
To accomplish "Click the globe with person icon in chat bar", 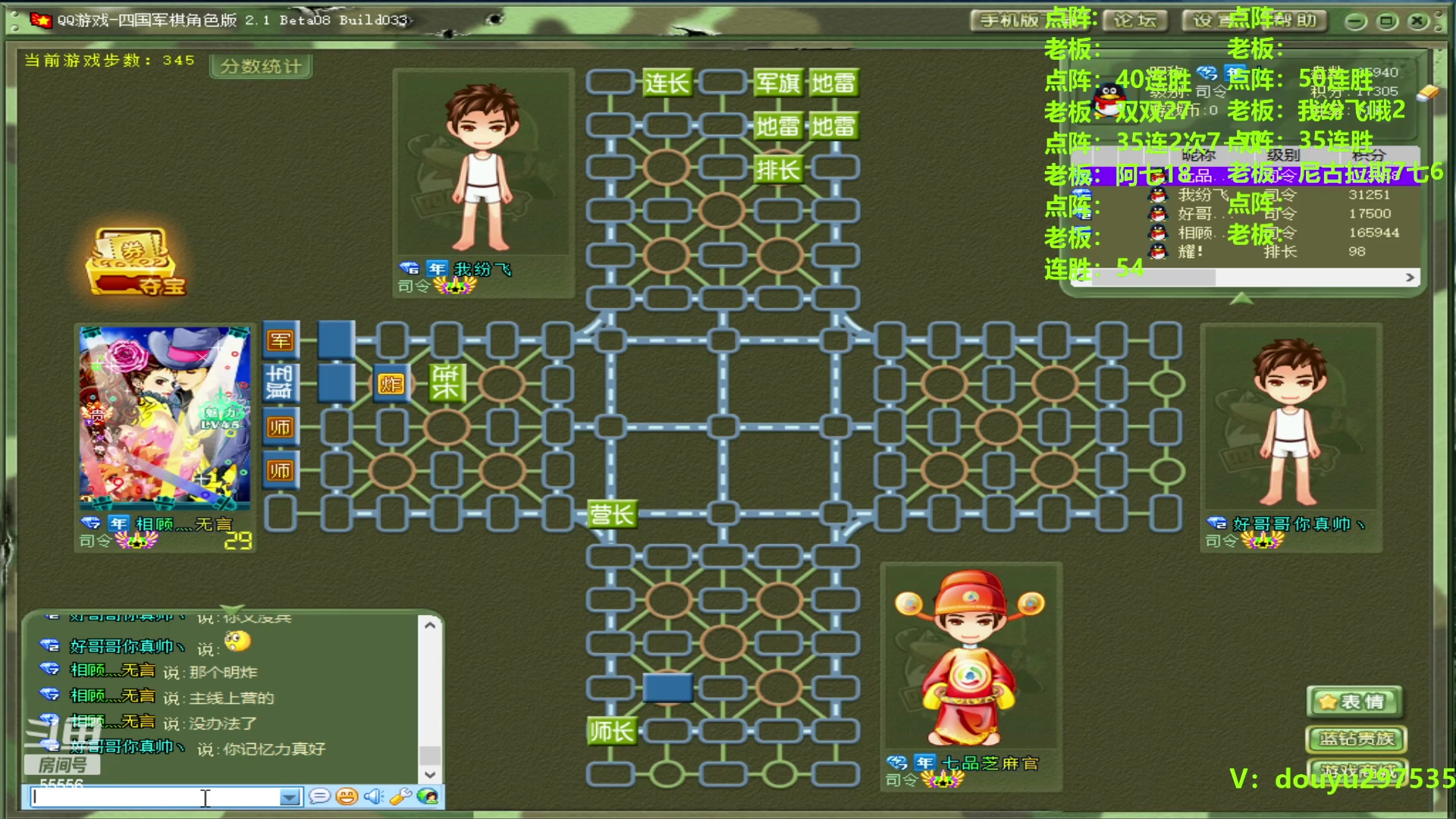I will (x=428, y=796).
